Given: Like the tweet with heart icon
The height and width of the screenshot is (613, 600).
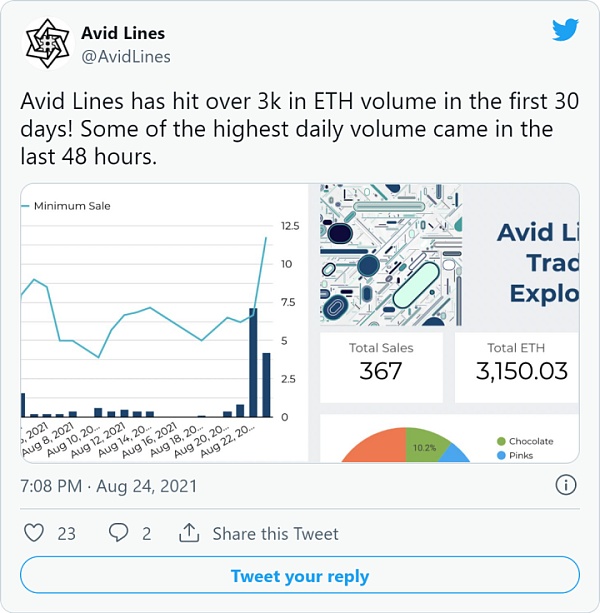Looking at the screenshot, I should pyautogui.click(x=34, y=533).
